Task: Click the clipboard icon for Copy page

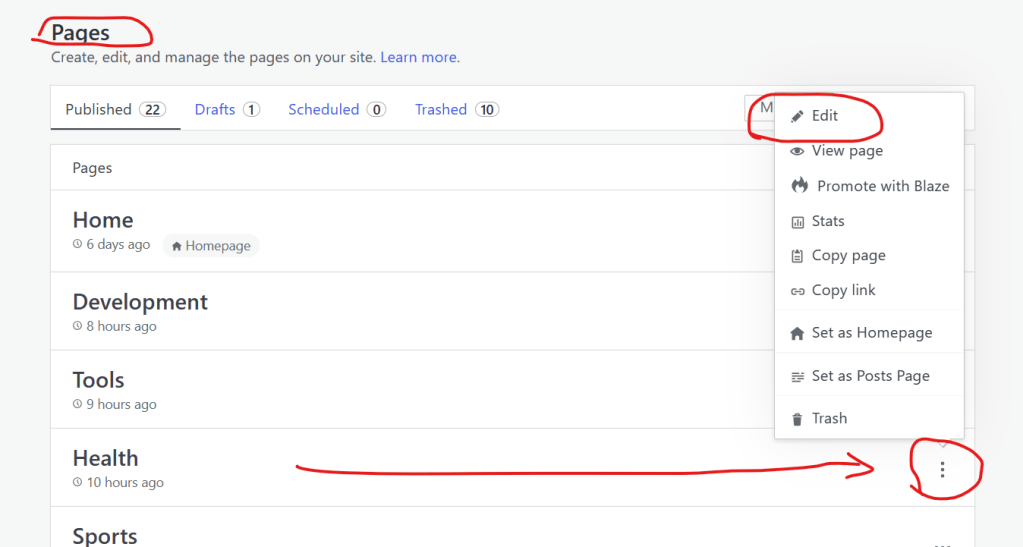Action: tap(797, 256)
